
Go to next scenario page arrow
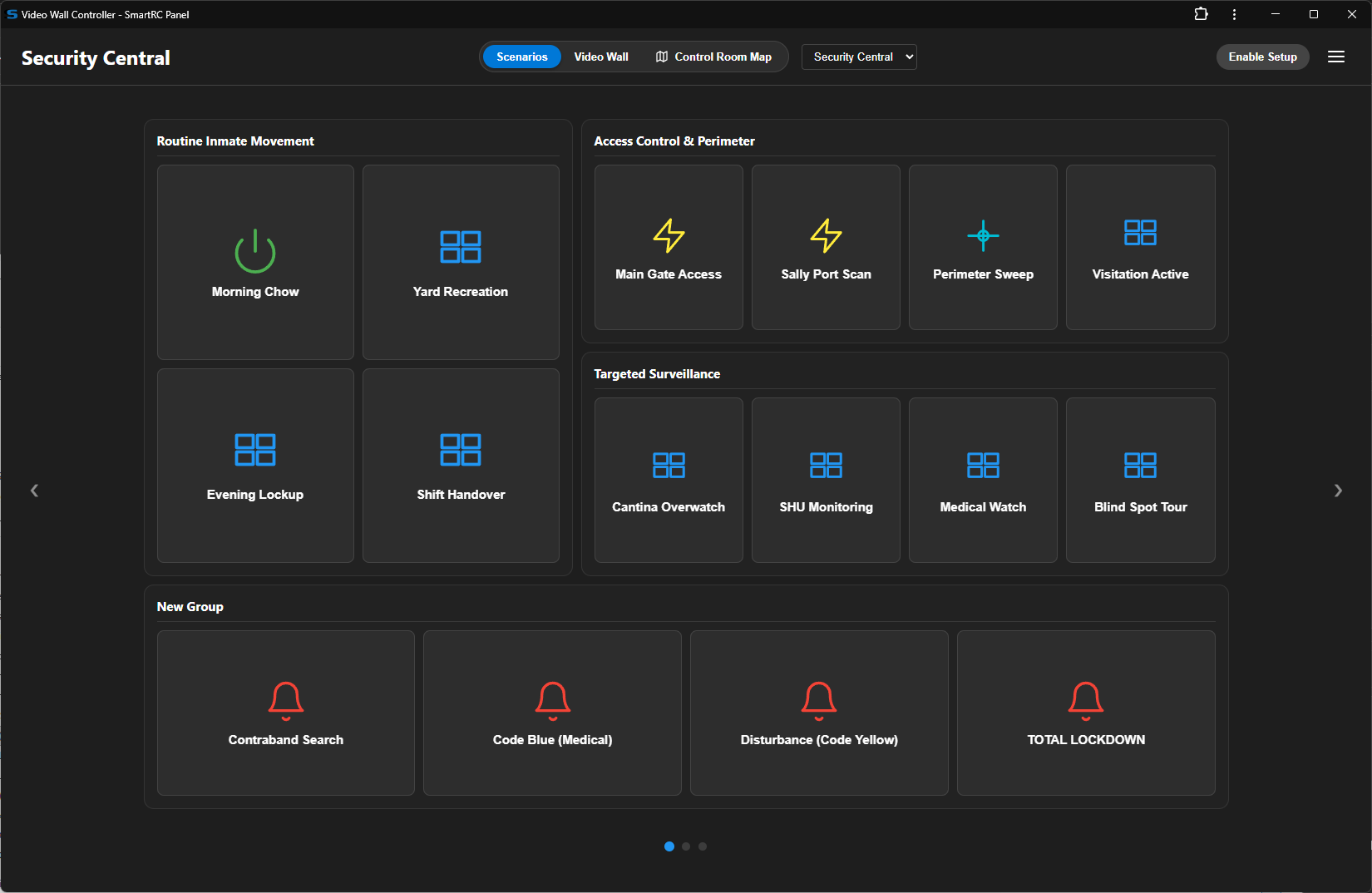pyautogui.click(x=1338, y=491)
